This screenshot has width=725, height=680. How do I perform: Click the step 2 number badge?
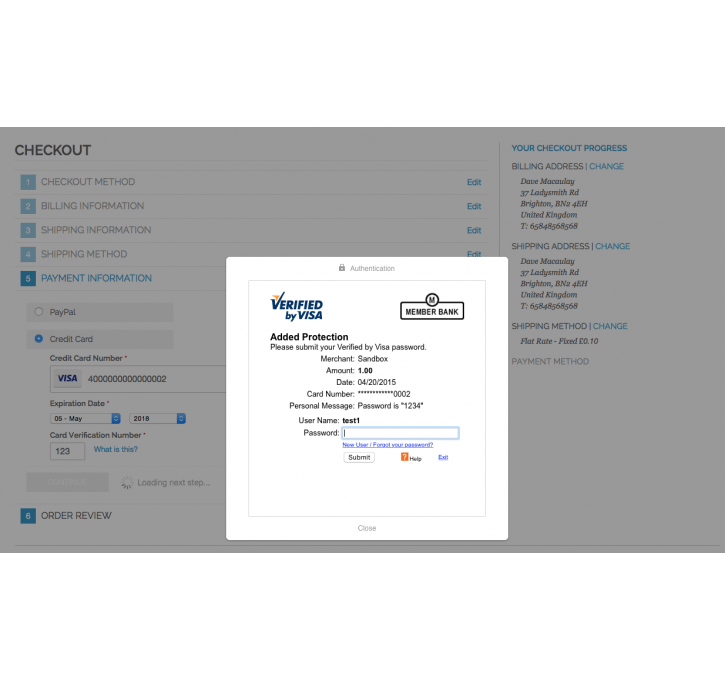[28, 206]
